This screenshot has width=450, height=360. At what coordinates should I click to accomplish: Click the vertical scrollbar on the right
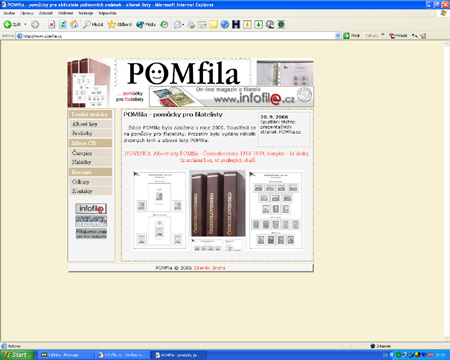click(447, 190)
